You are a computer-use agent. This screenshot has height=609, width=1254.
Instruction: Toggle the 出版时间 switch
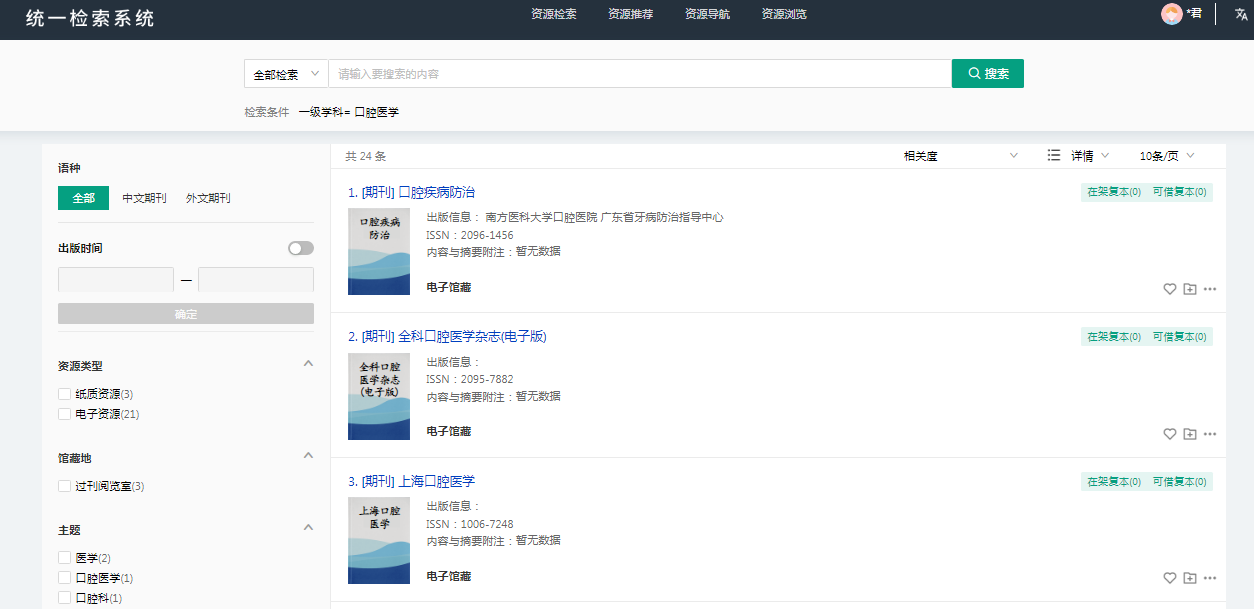pyautogui.click(x=300, y=248)
